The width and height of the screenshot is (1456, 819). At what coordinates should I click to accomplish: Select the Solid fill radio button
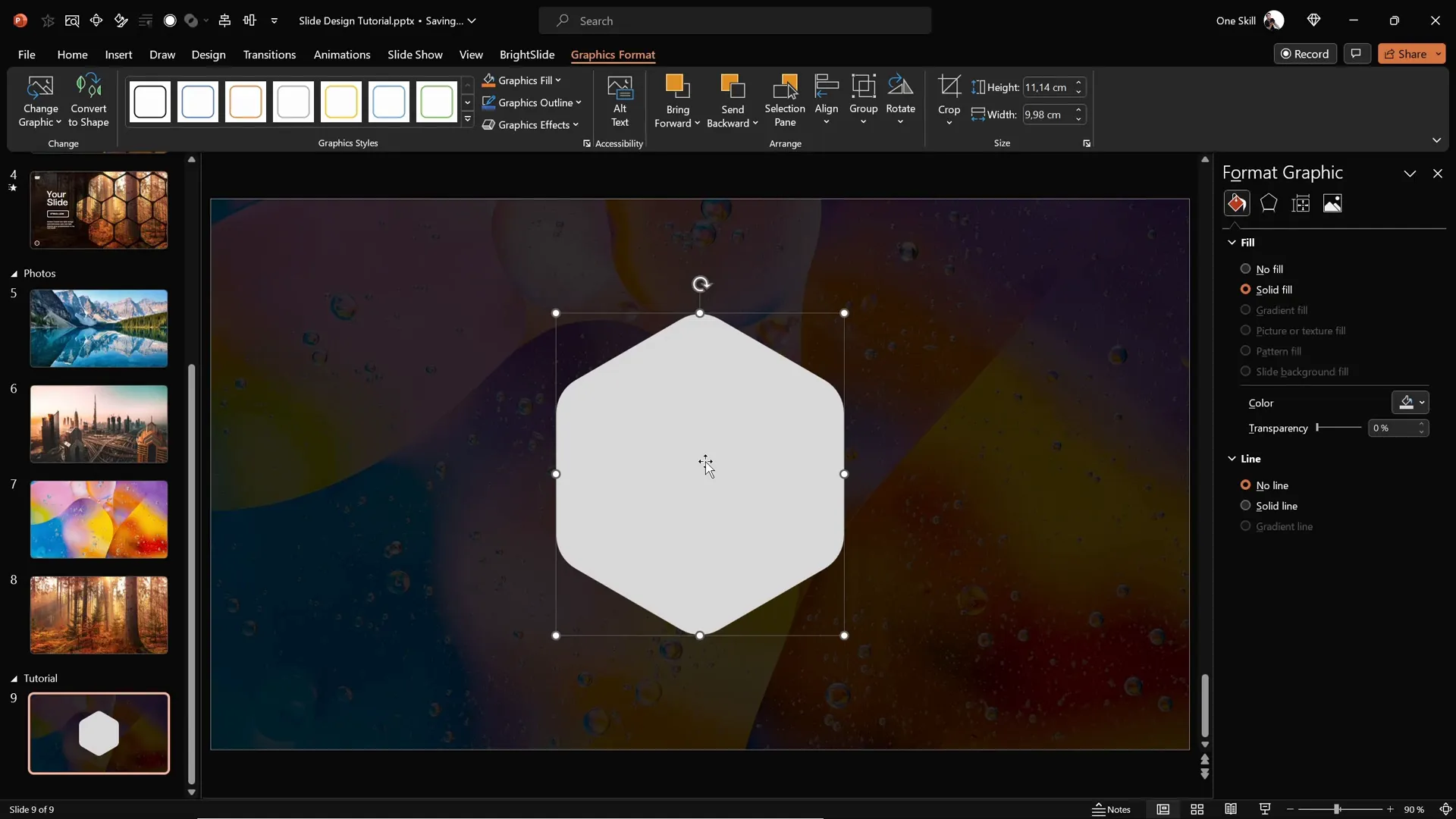(1246, 290)
